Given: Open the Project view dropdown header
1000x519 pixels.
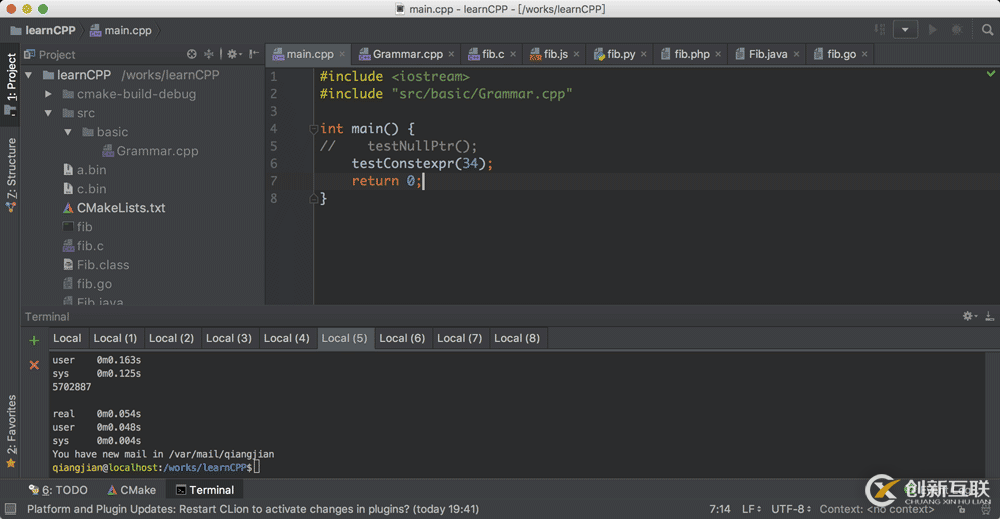Looking at the screenshot, I should tap(50, 55).
